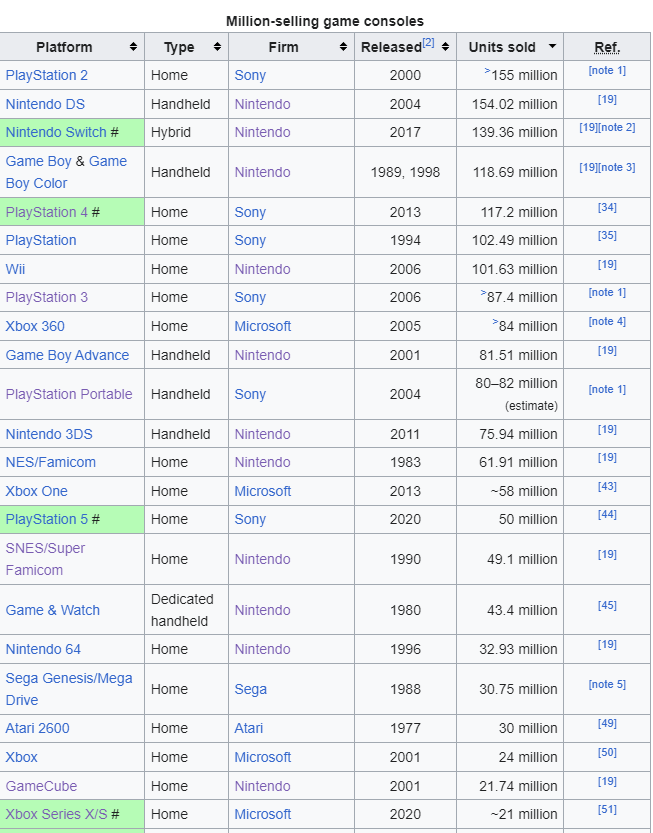Sort table by Firm column arrows
This screenshot has height=833, width=653.
(343, 47)
